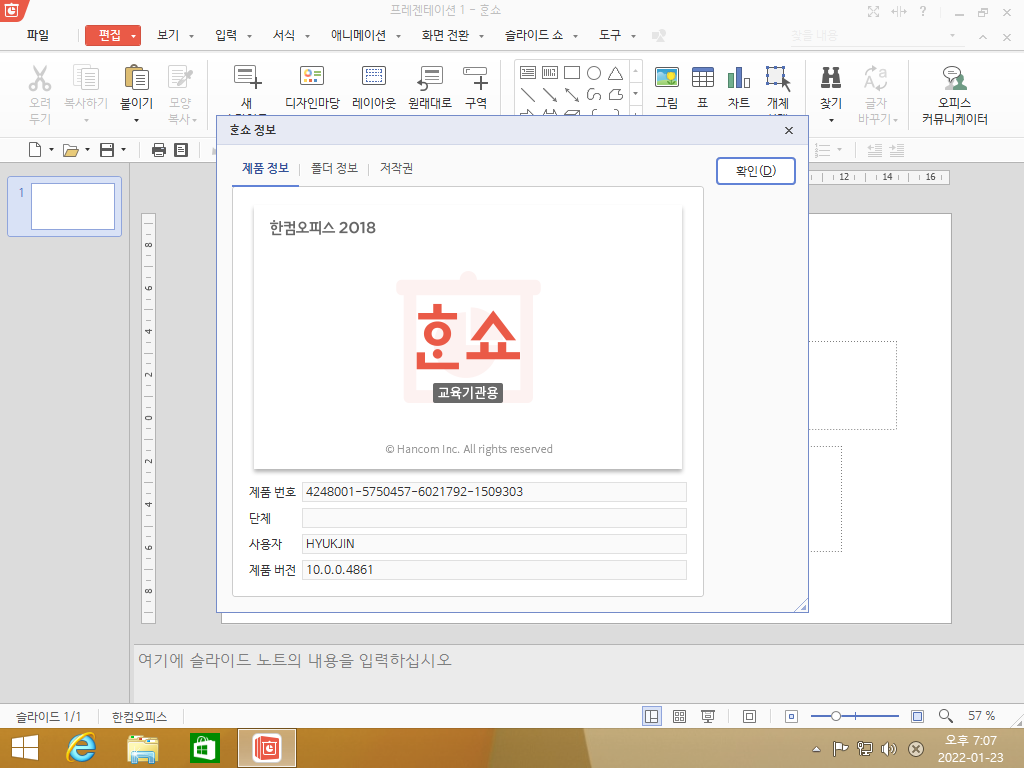Click the Print Preview icon

pyautogui.click(x=182, y=150)
